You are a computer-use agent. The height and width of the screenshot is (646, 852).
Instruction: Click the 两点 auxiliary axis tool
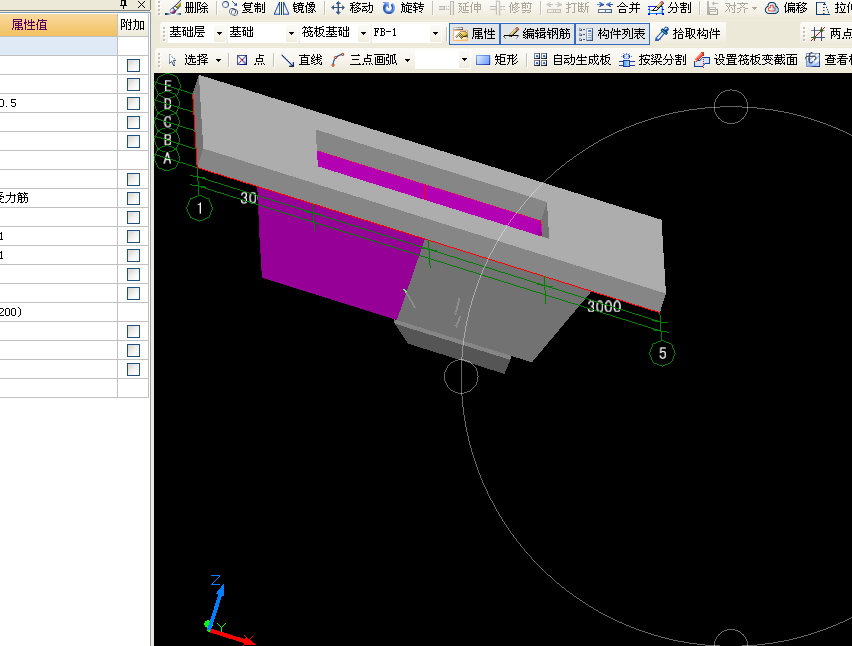click(831, 34)
